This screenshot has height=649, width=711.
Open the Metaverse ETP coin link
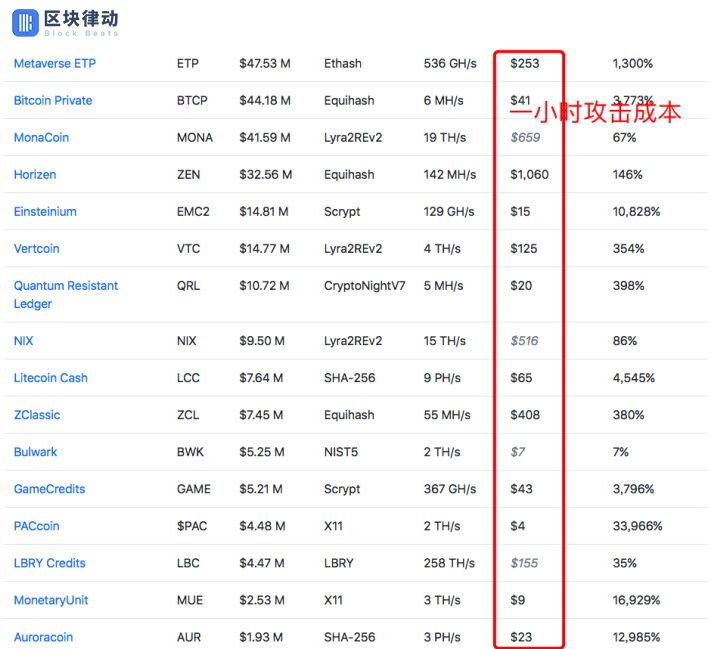click(x=55, y=63)
